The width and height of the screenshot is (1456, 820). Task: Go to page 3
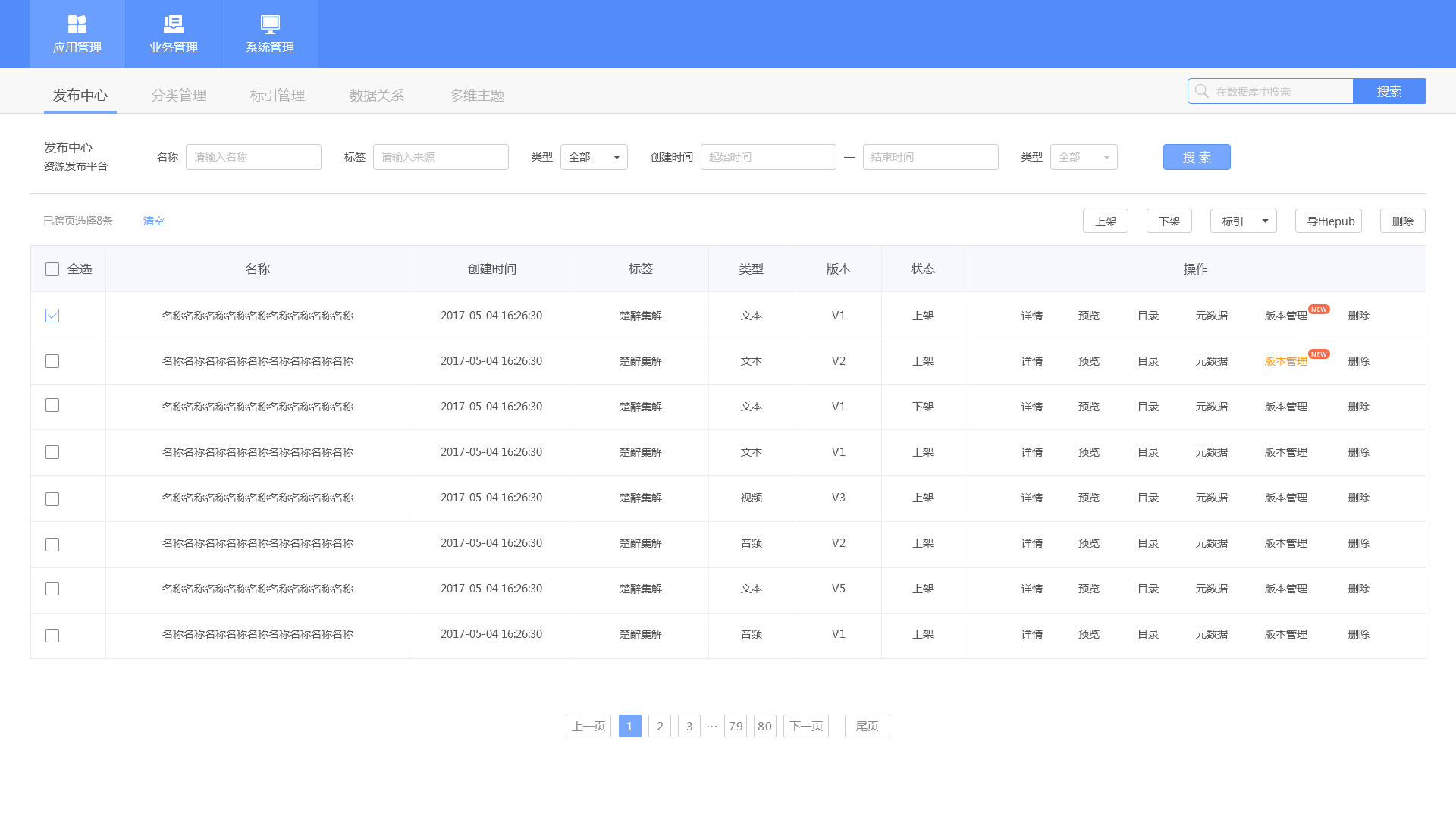click(689, 726)
